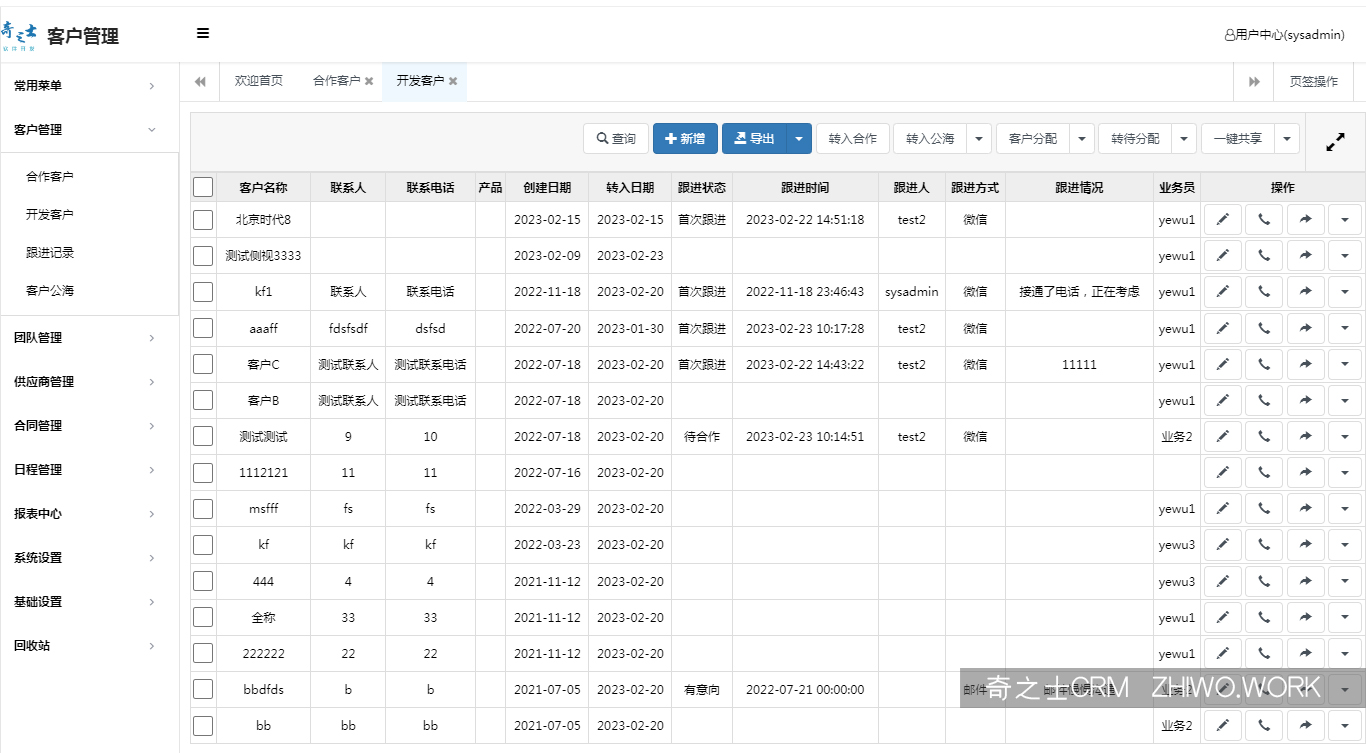Open fullscreen view with the expand arrows icon
Viewport: 1366px width, 753px height.
tap(1335, 141)
